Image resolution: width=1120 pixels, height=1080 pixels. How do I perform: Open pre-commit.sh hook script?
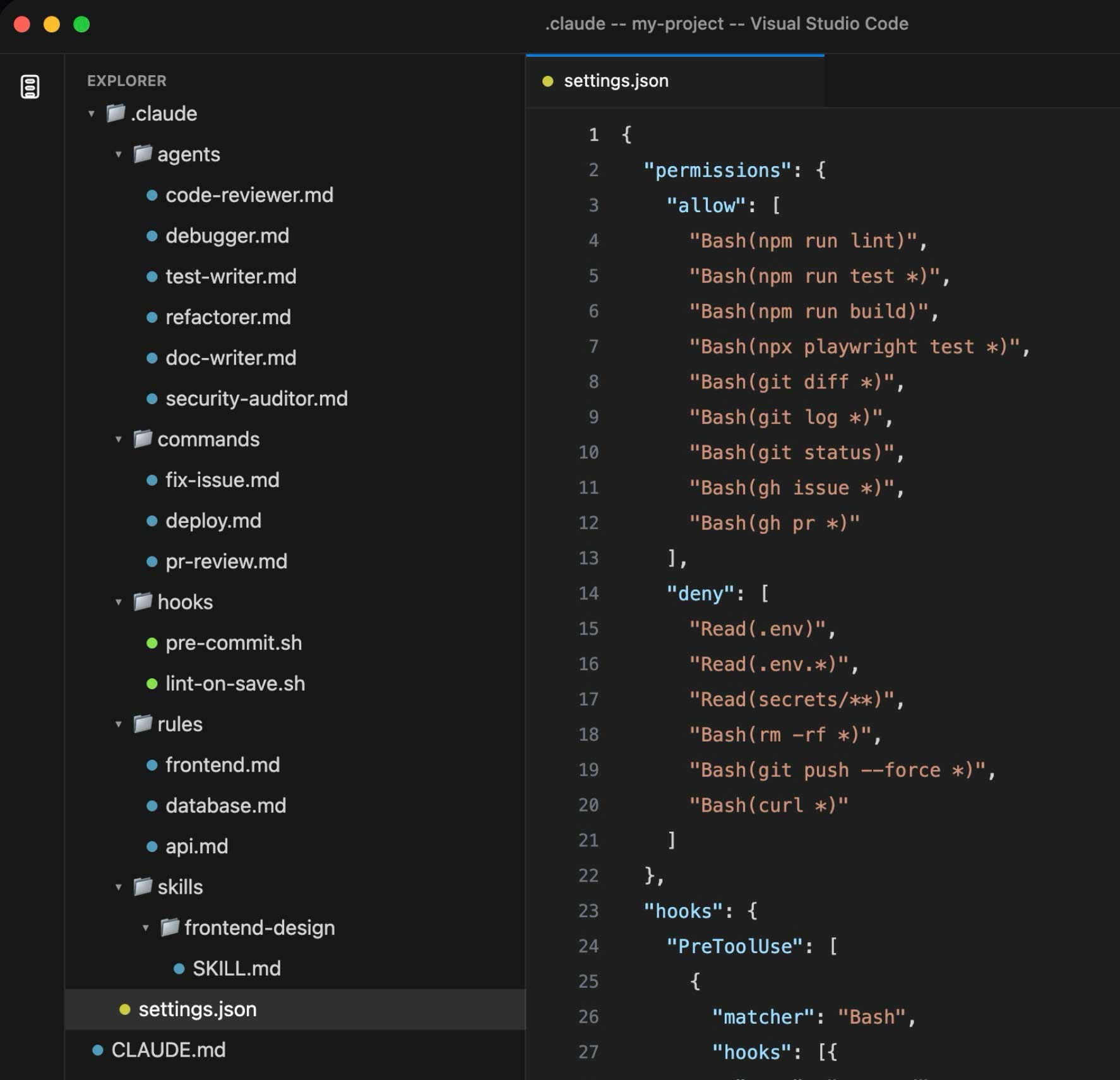pyautogui.click(x=233, y=643)
